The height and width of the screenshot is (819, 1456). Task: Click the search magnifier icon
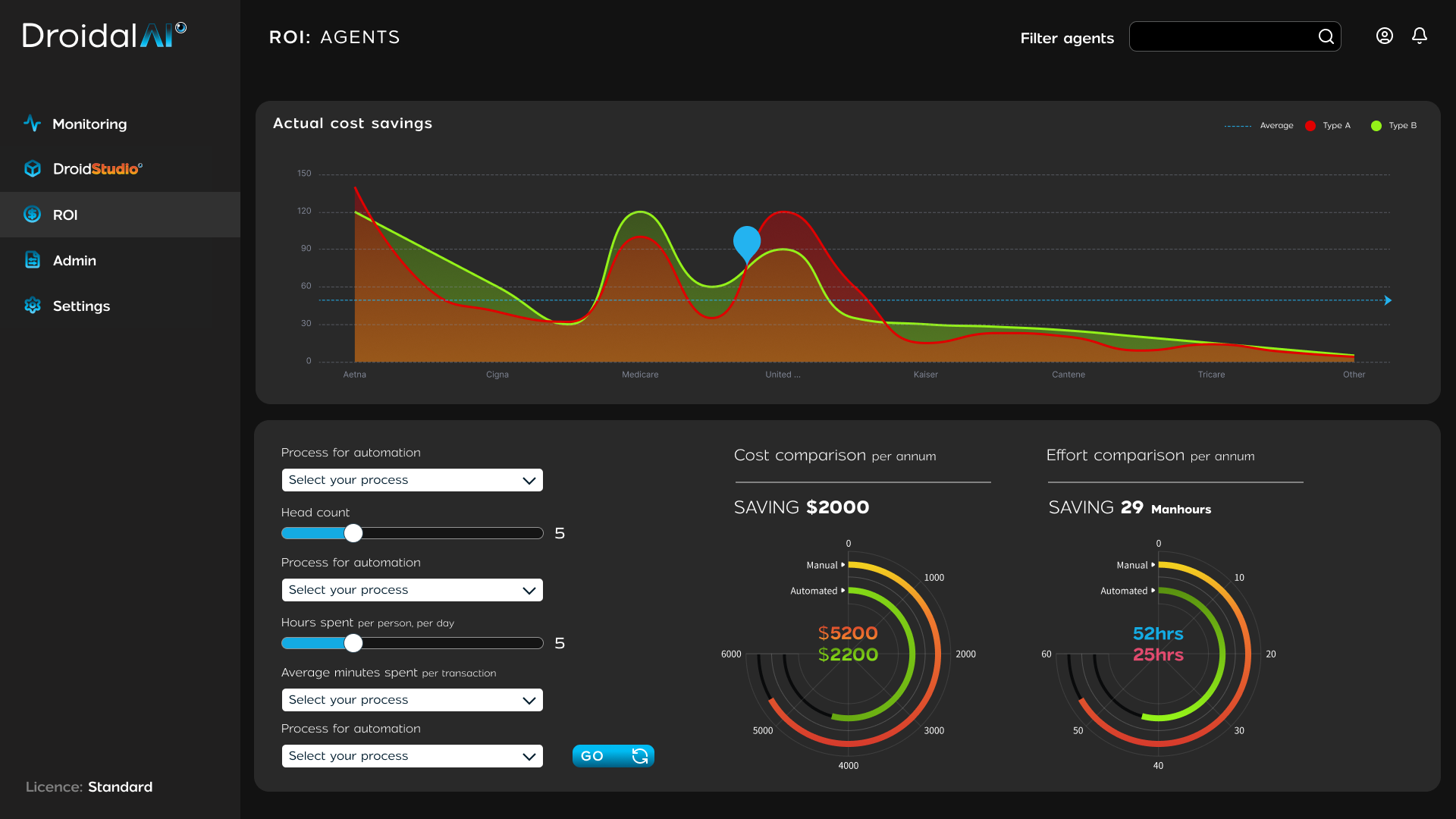point(1326,36)
